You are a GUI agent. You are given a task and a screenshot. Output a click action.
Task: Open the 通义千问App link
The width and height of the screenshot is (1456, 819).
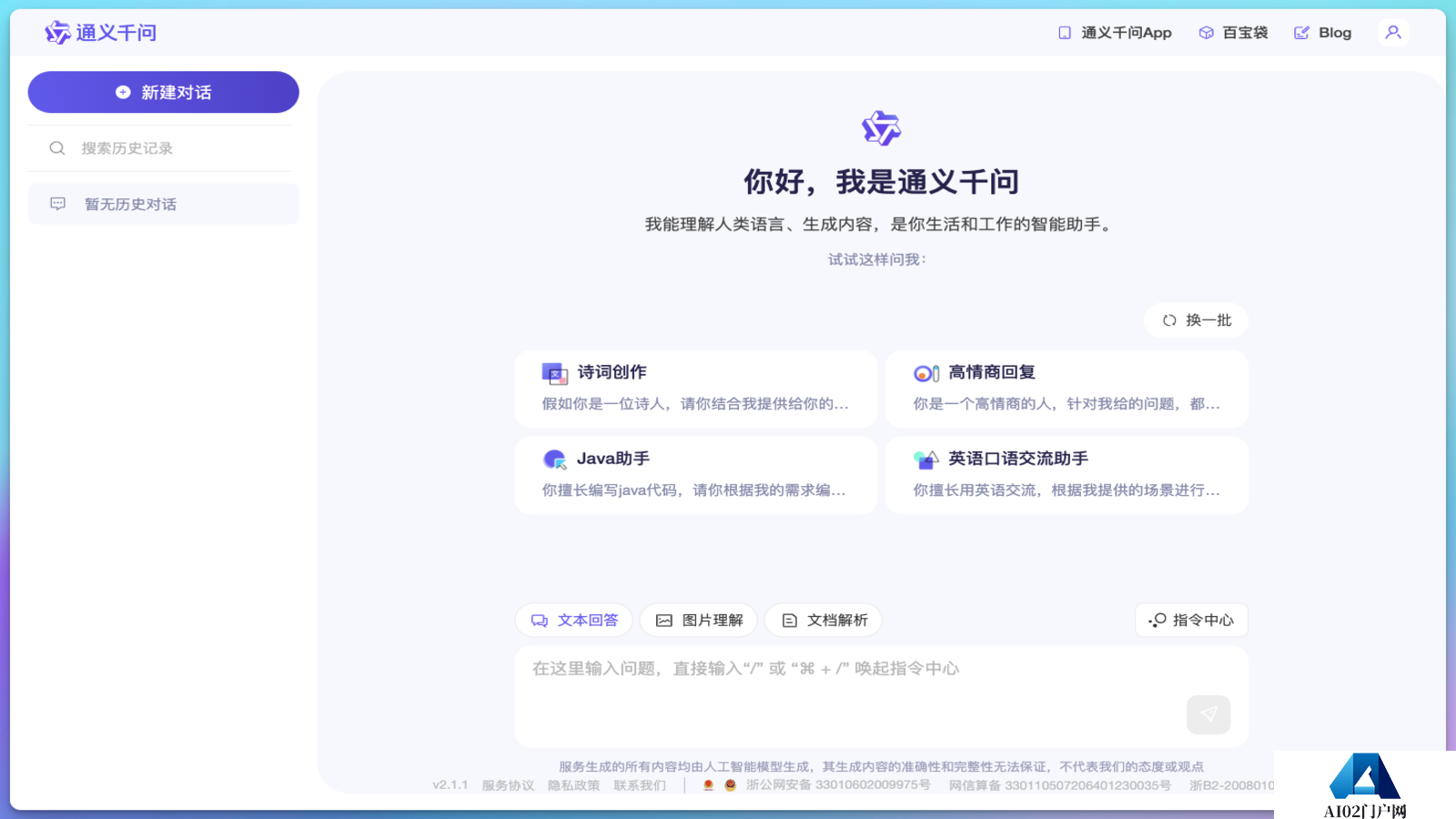click(1115, 33)
